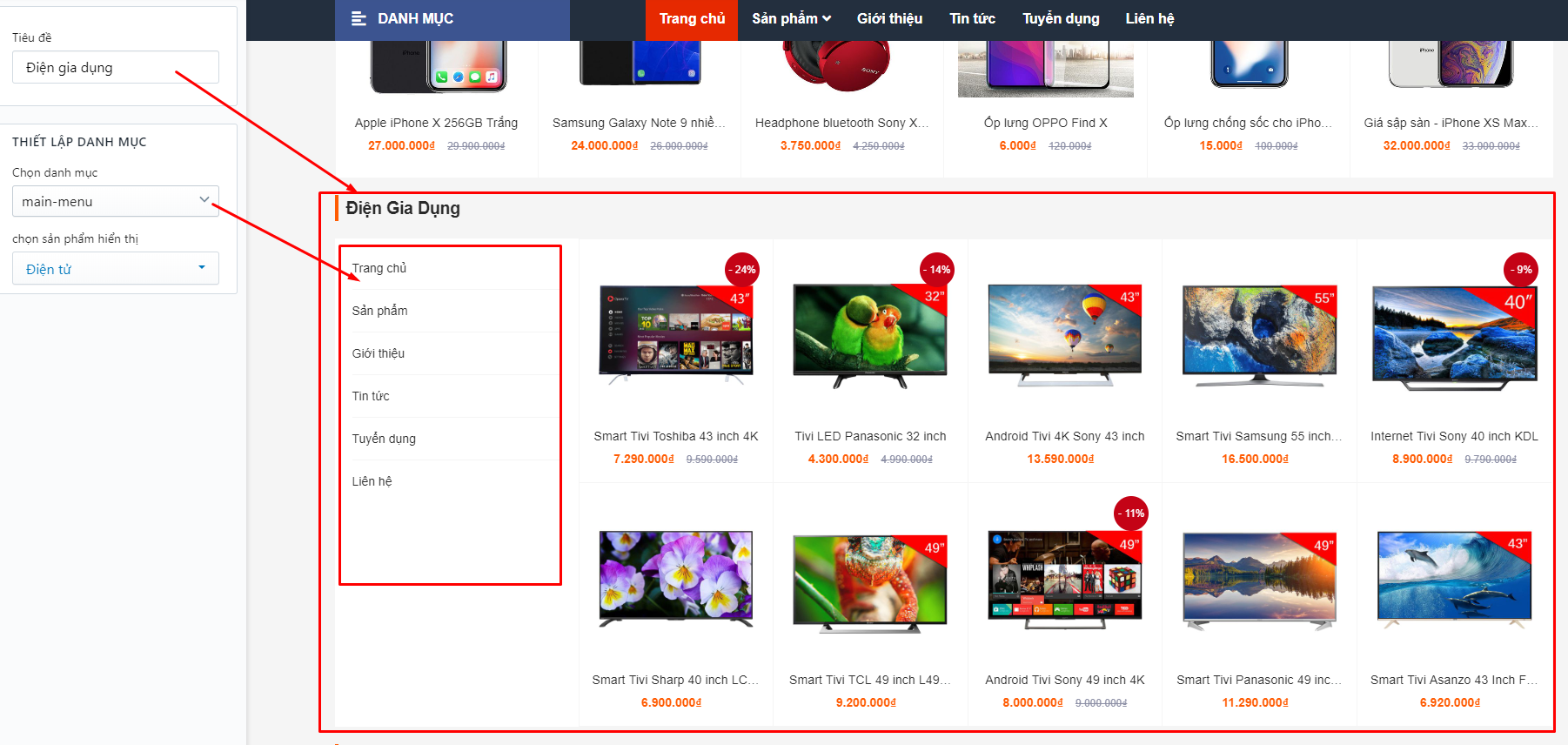Open the main-menu category dropdown
The width and height of the screenshot is (1568, 745).
tap(116, 201)
